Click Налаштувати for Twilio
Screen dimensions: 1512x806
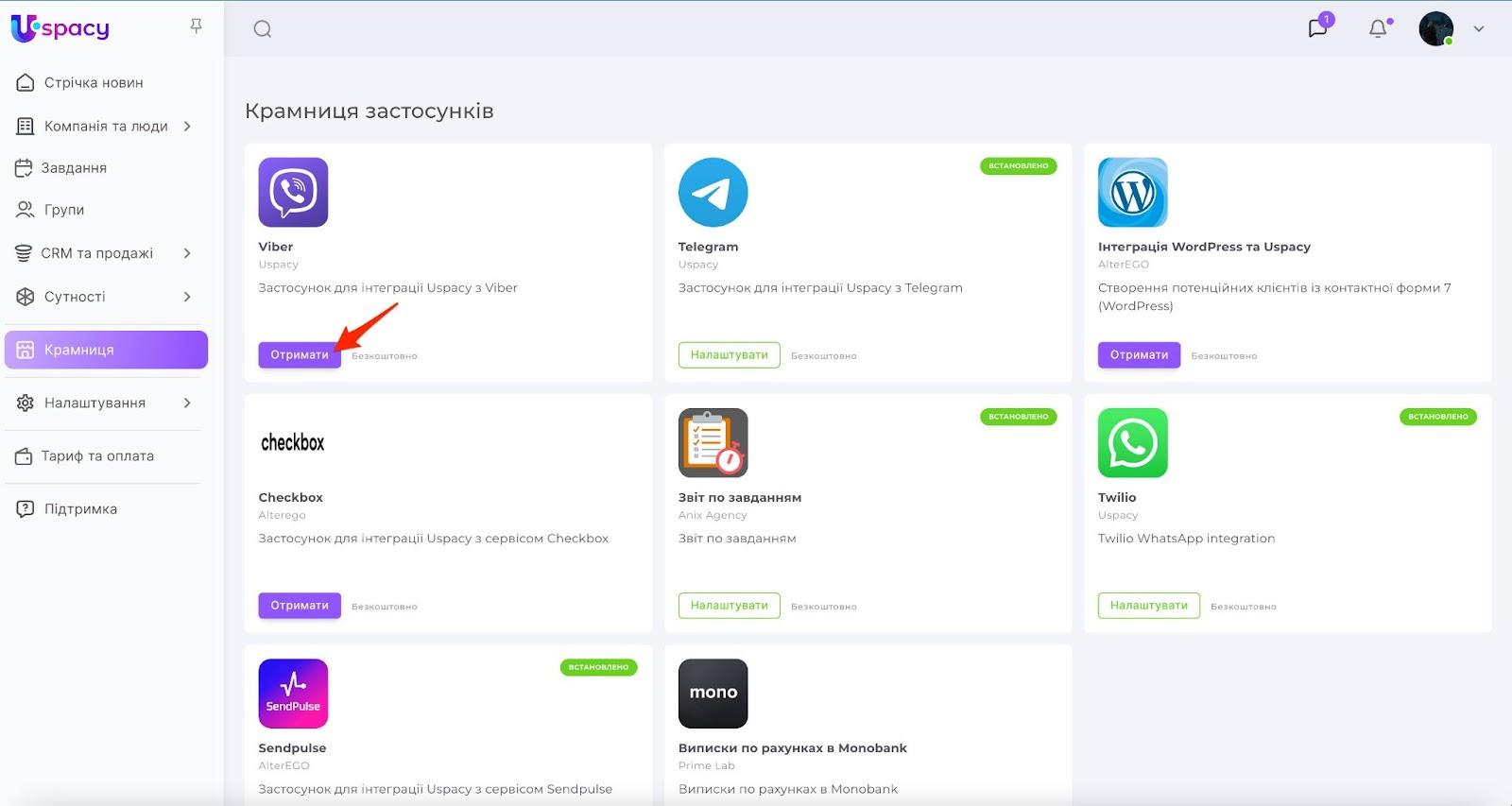1149,606
